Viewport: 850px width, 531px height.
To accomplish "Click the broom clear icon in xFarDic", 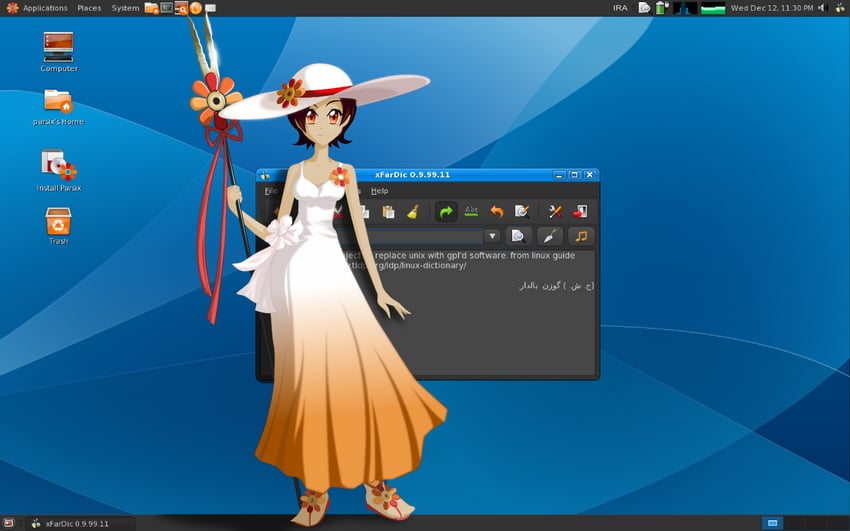I will point(412,212).
